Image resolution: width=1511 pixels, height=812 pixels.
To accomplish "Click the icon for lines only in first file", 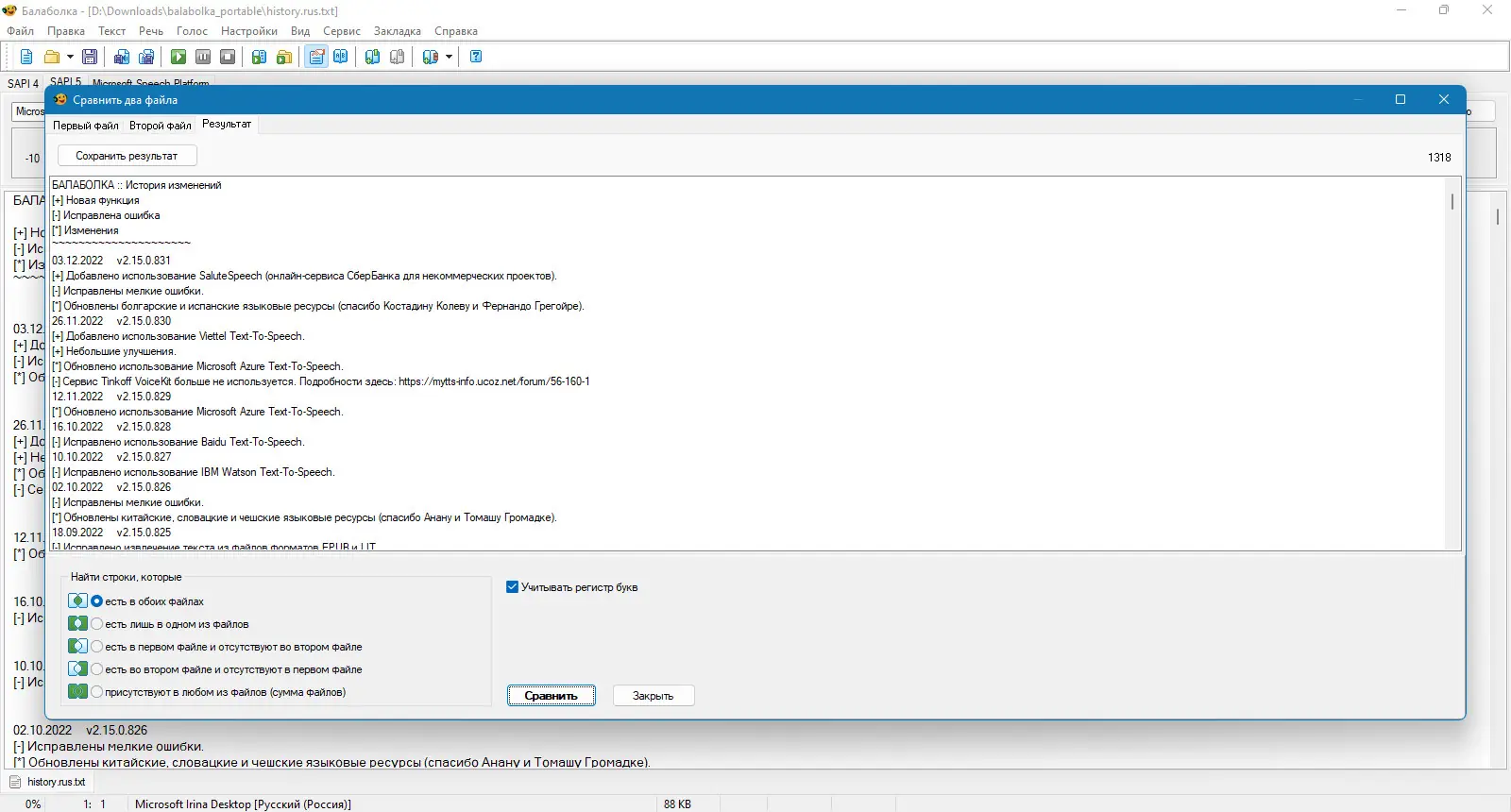I will [x=78, y=646].
